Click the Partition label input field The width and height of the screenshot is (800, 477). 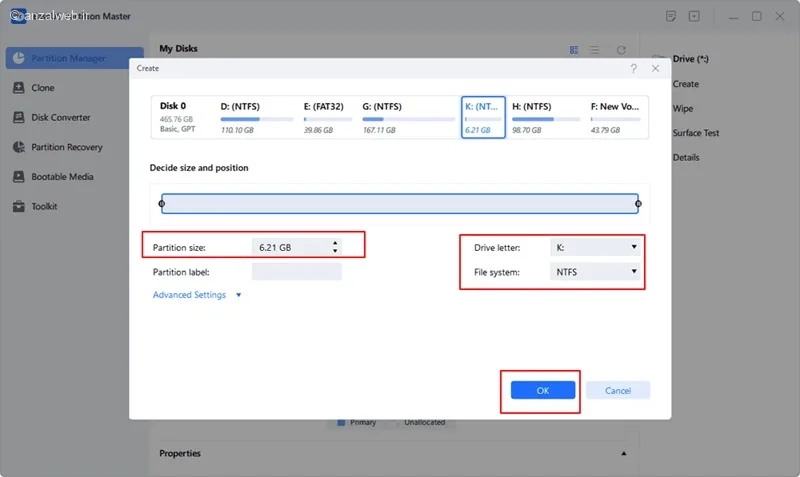[x=296, y=272]
